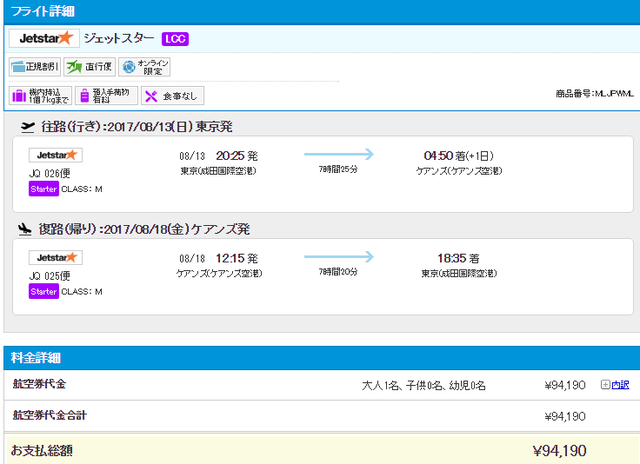
Task: Click the return flight duration arrow
Action: tap(339, 256)
